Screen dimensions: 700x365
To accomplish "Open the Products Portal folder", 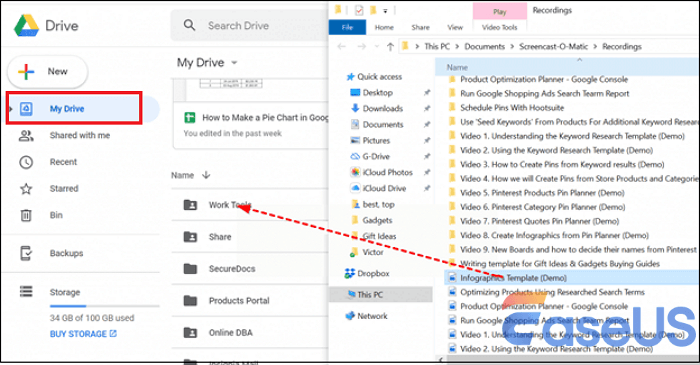I will coord(250,301).
